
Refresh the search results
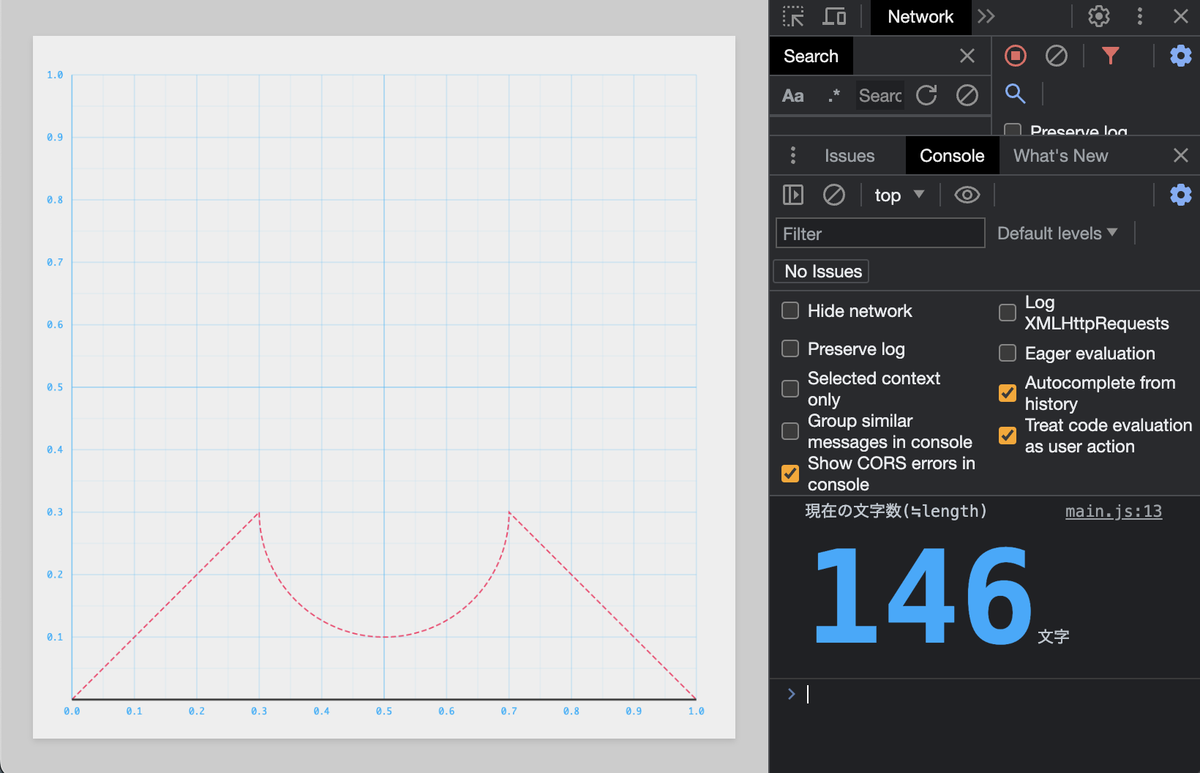(x=927, y=95)
